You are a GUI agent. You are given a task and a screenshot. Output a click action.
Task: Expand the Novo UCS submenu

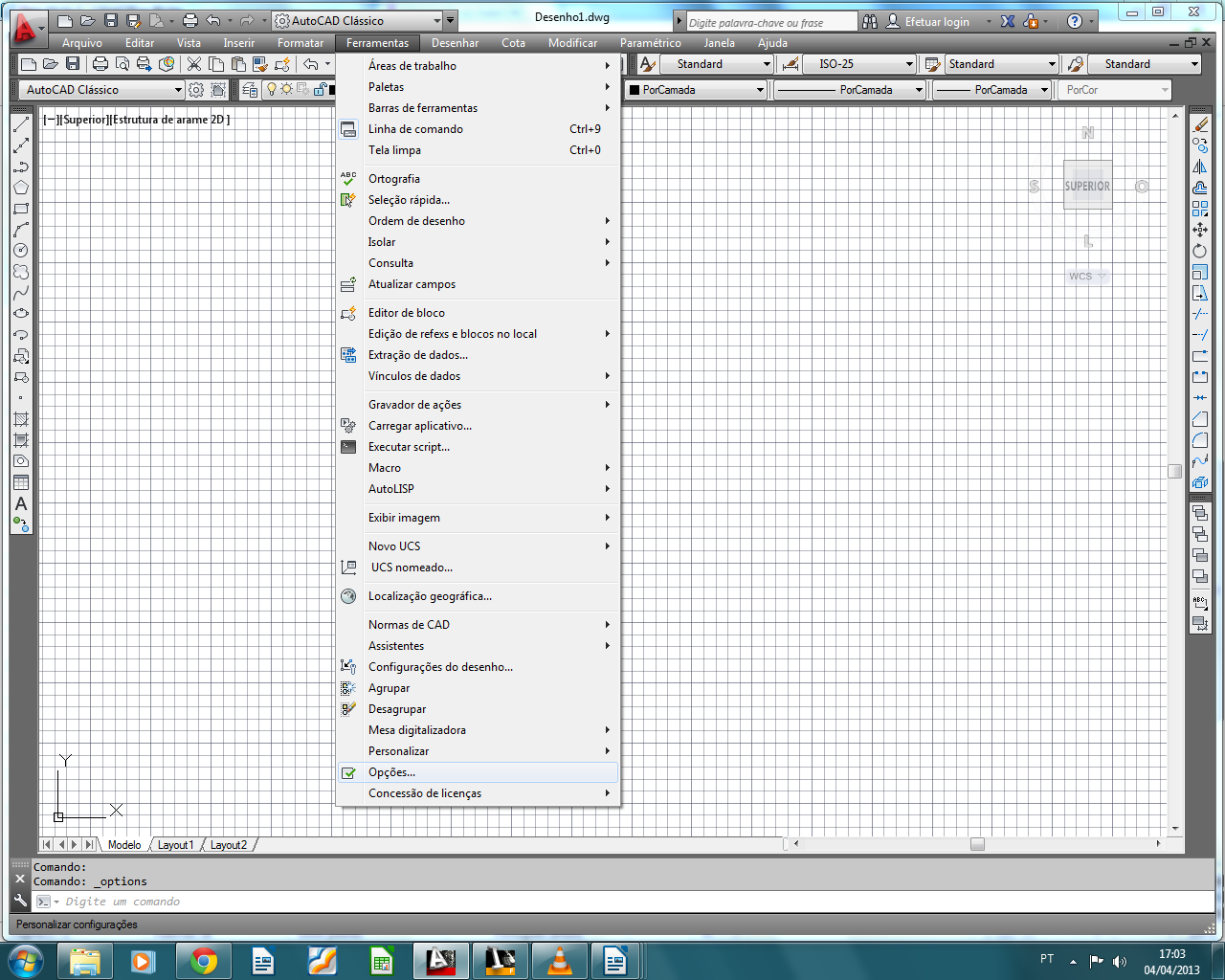pyautogui.click(x=479, y=546)
